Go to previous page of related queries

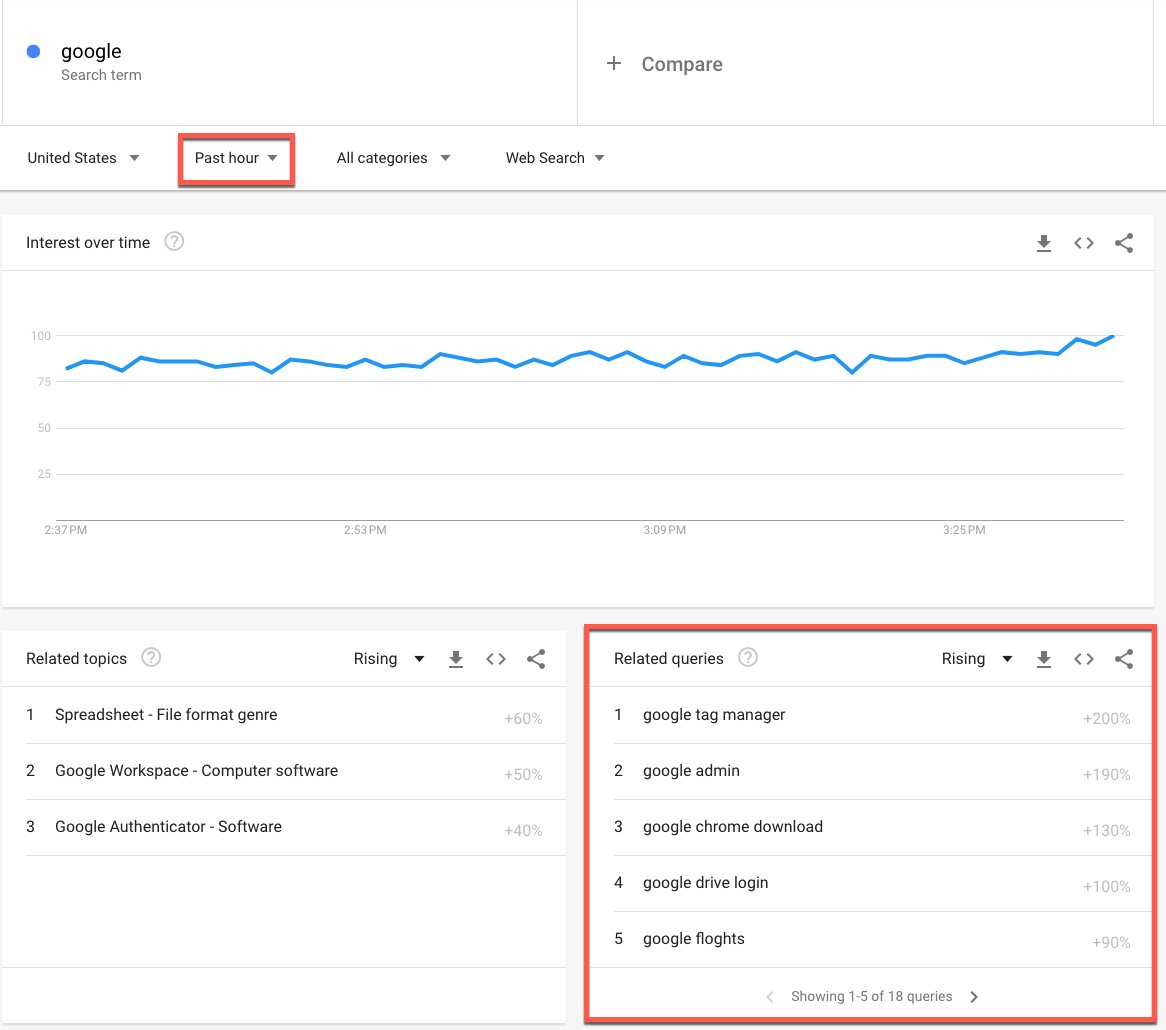(770, 997)
